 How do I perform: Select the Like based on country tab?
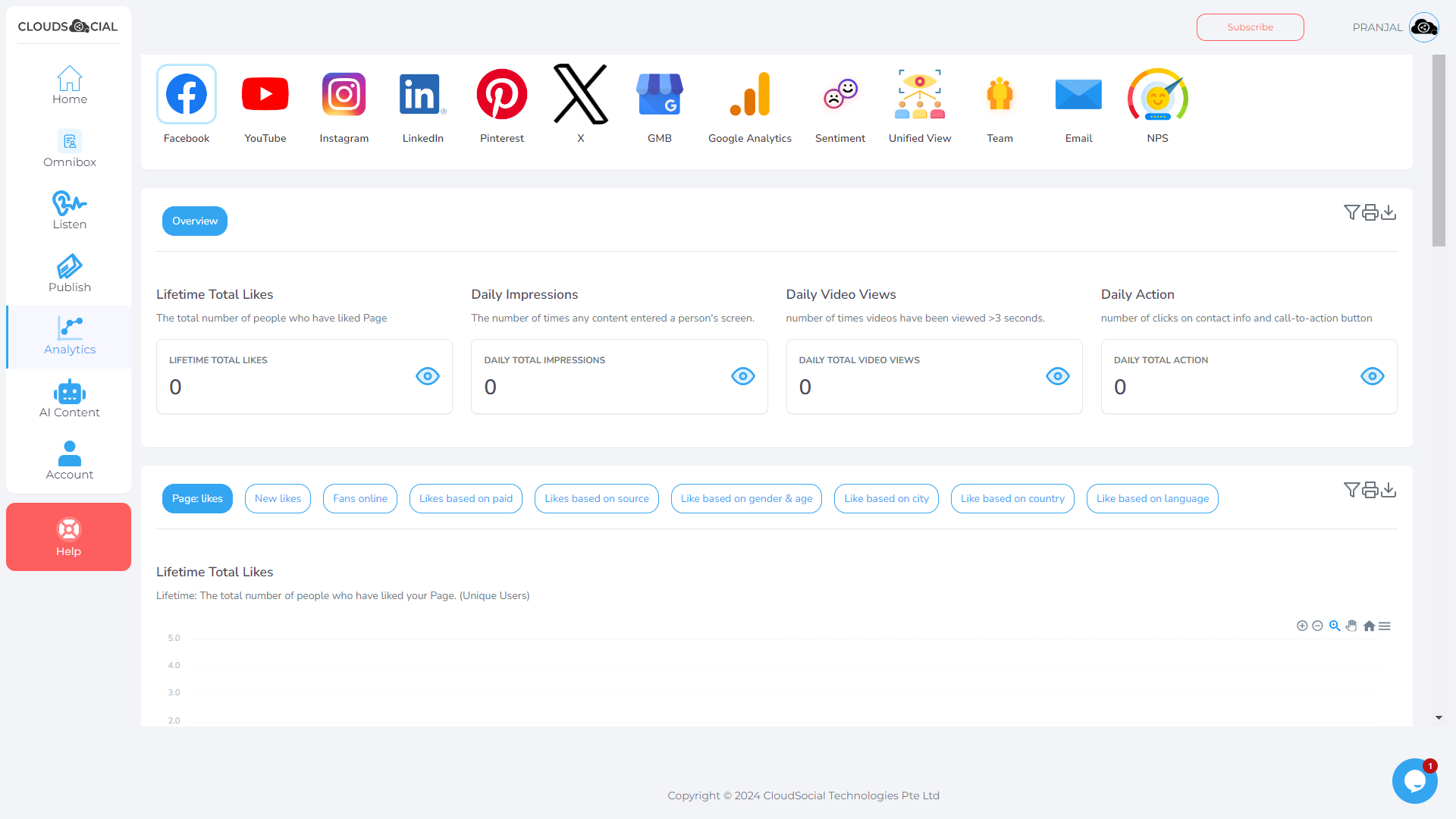(1012, 498)
